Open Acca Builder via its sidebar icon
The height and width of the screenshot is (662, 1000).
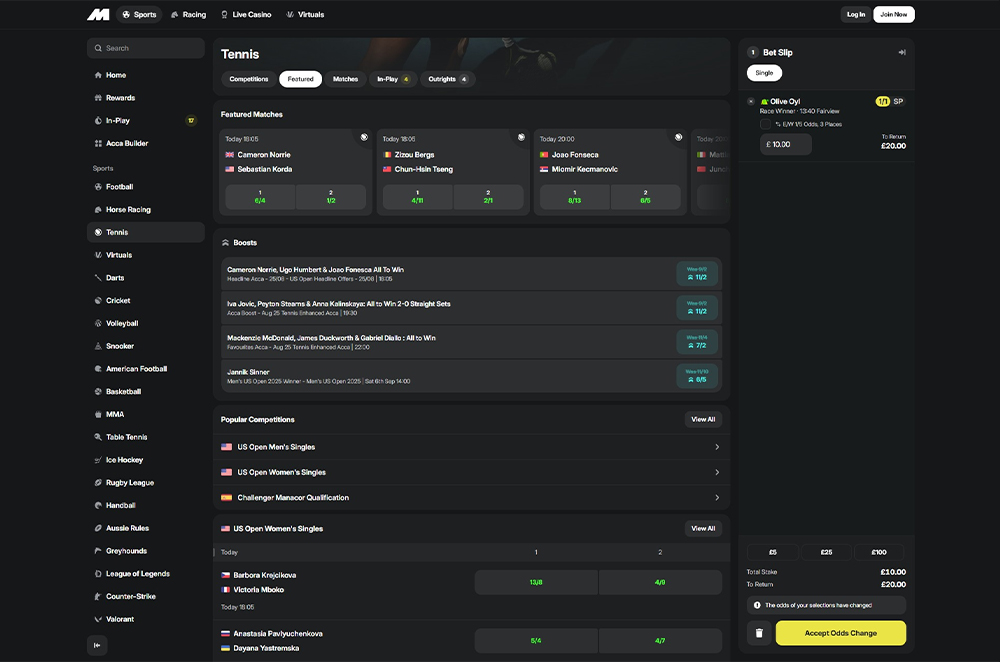[98, 143]
